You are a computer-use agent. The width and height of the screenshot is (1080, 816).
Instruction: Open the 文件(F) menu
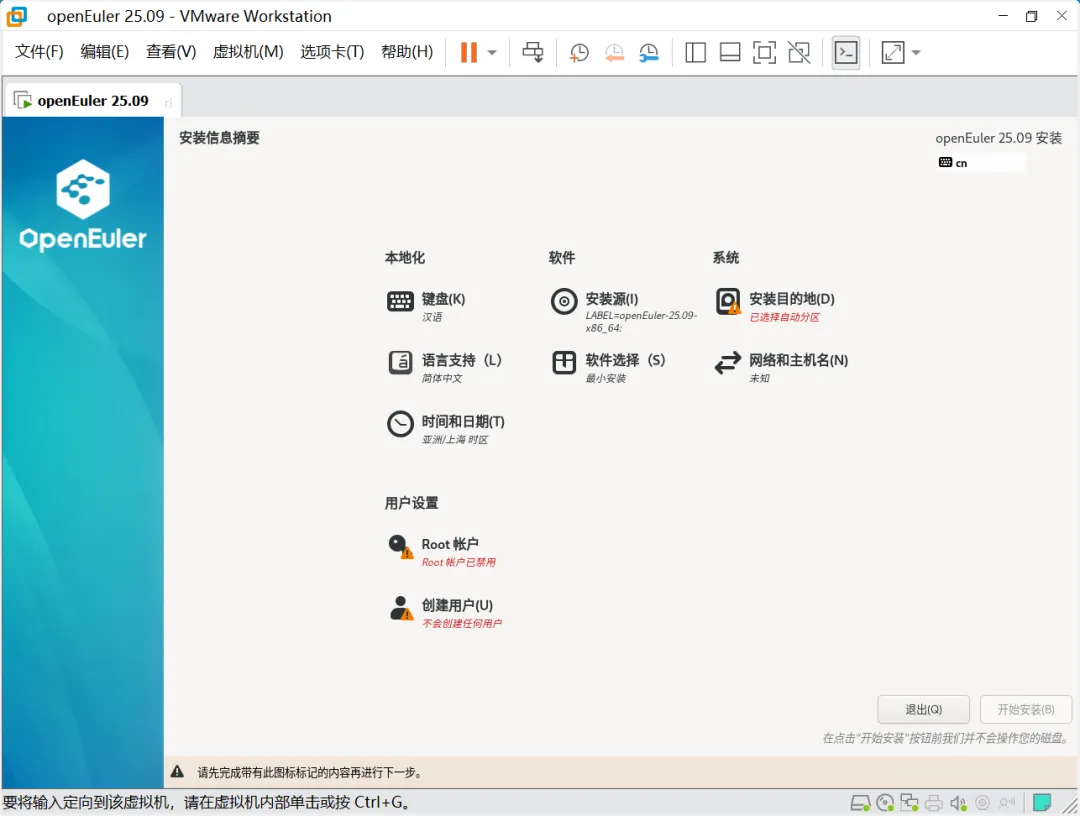(39, 52)
